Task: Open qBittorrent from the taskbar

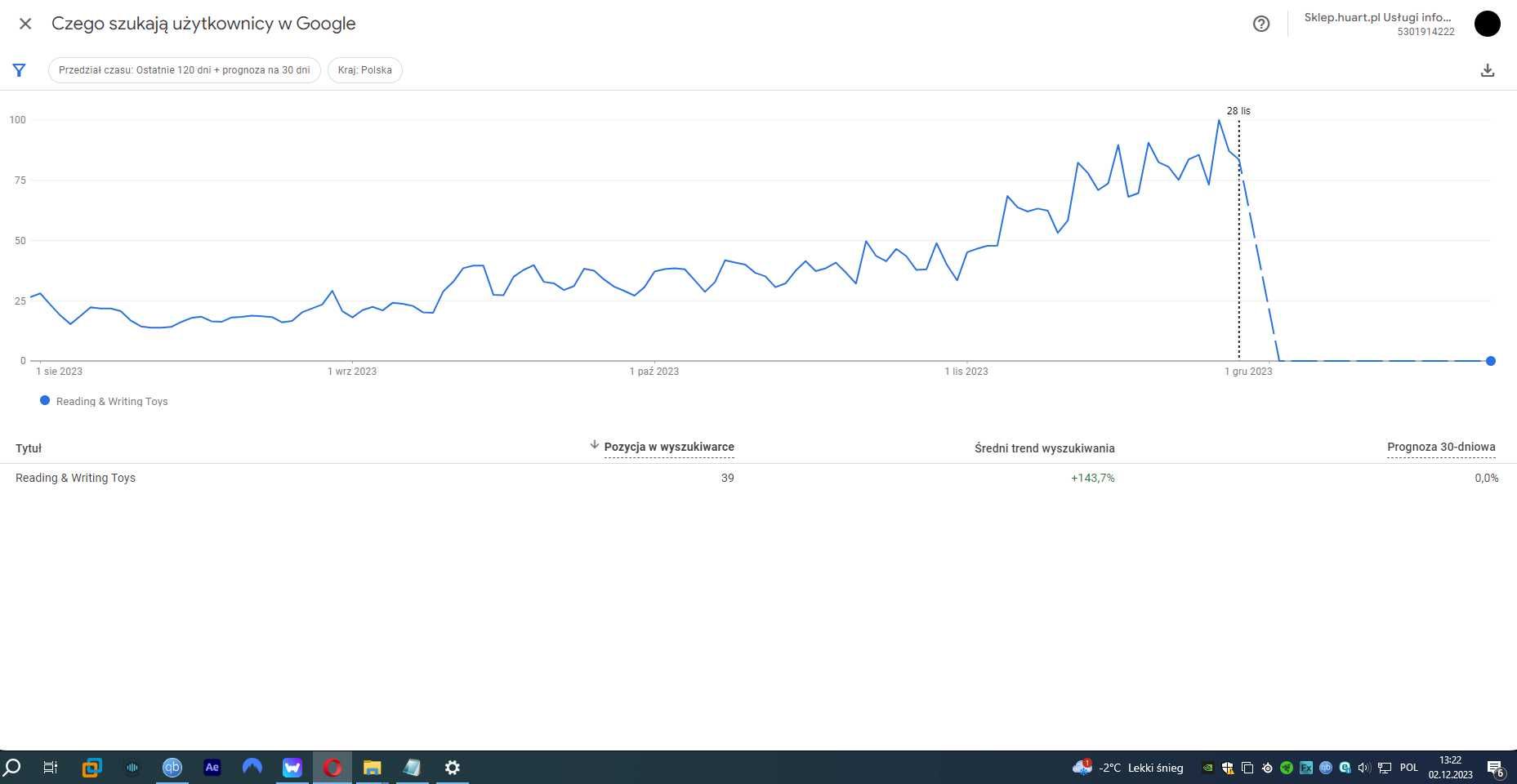Action: point(172,768)
